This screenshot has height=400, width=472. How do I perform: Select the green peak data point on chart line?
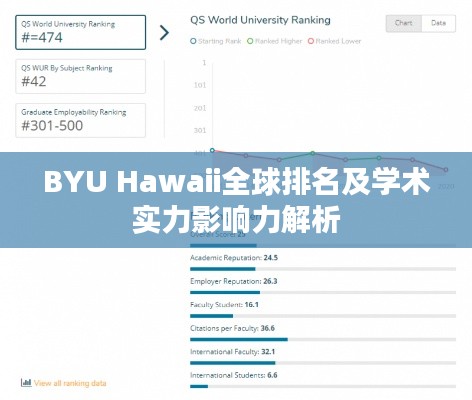click(312, 153)
